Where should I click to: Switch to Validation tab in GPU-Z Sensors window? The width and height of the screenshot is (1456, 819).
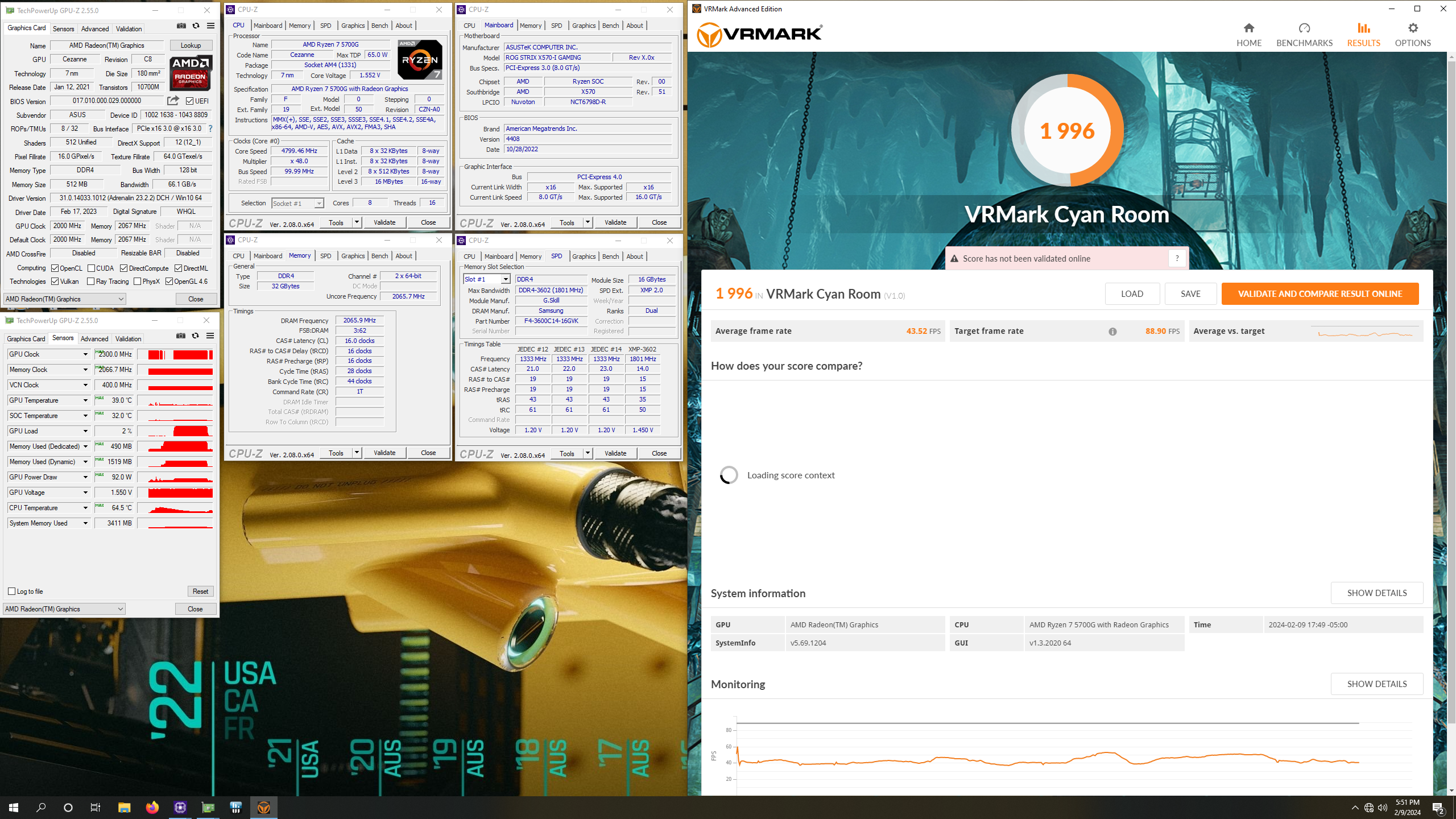pos(129,339)
